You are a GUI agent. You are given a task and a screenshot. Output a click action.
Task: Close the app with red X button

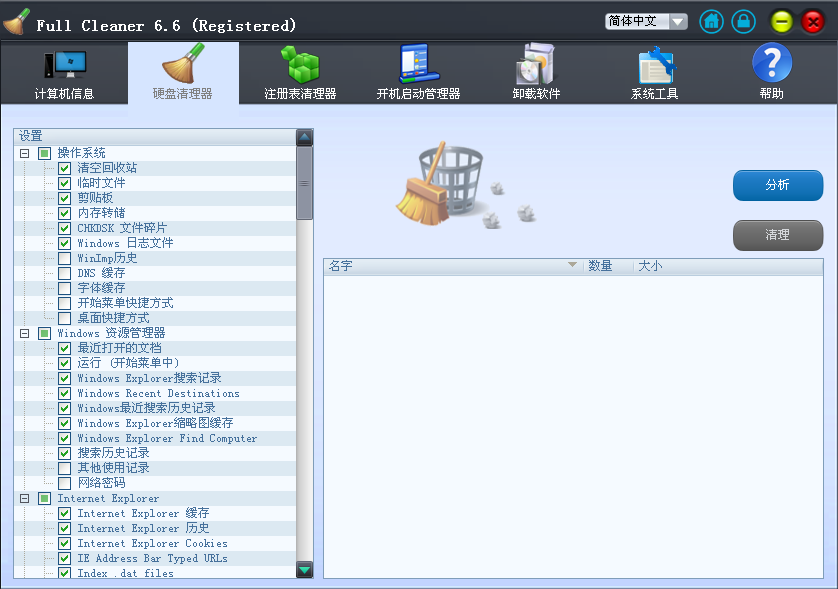point(813,22)
